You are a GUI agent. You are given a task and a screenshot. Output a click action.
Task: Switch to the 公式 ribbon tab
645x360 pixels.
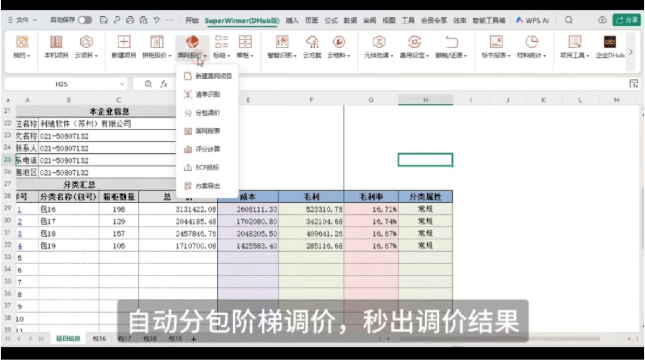331,20
